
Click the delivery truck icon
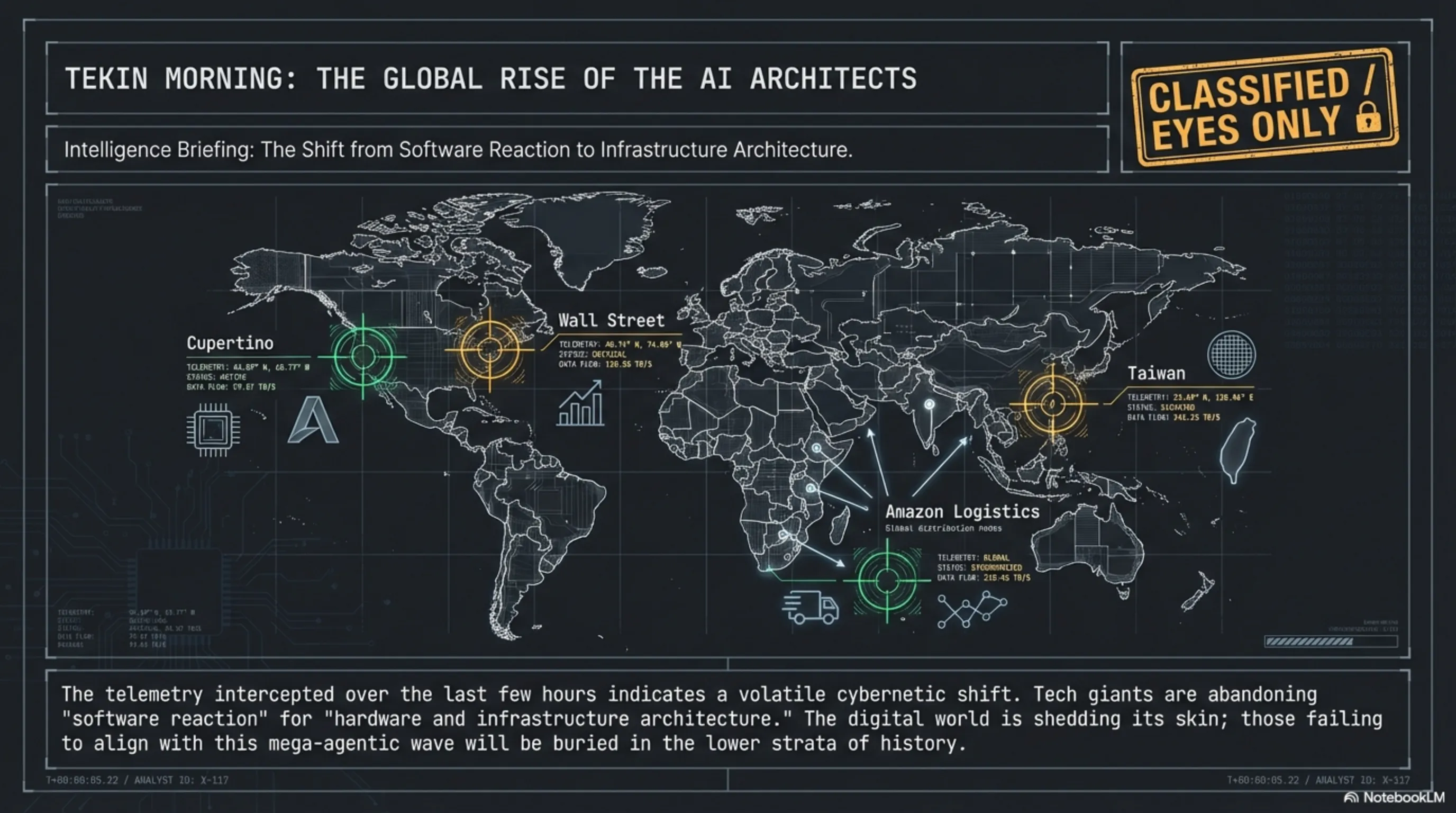click(x=810, y=607)
